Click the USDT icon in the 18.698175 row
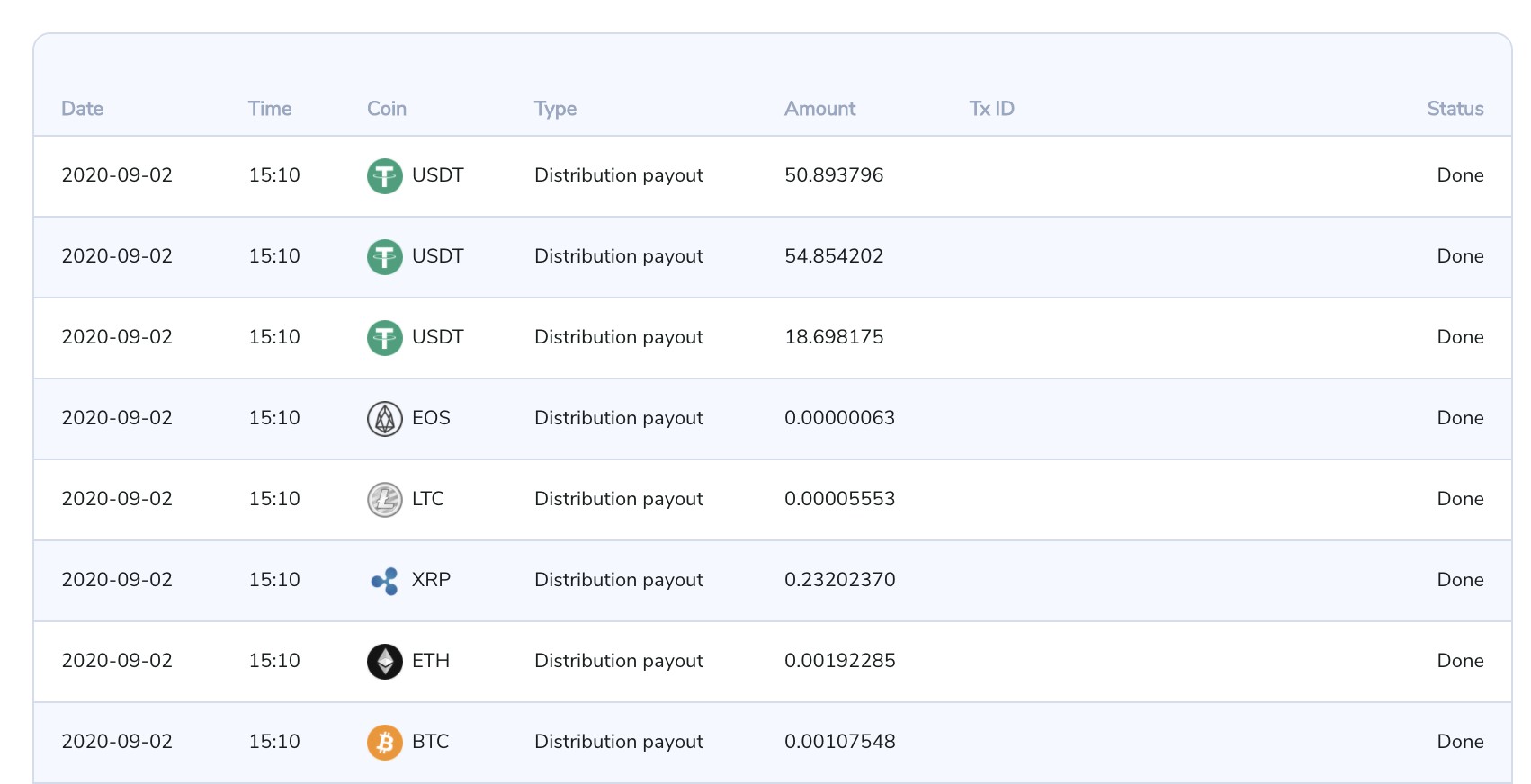 pyautogui.click(x=384, y=337)
